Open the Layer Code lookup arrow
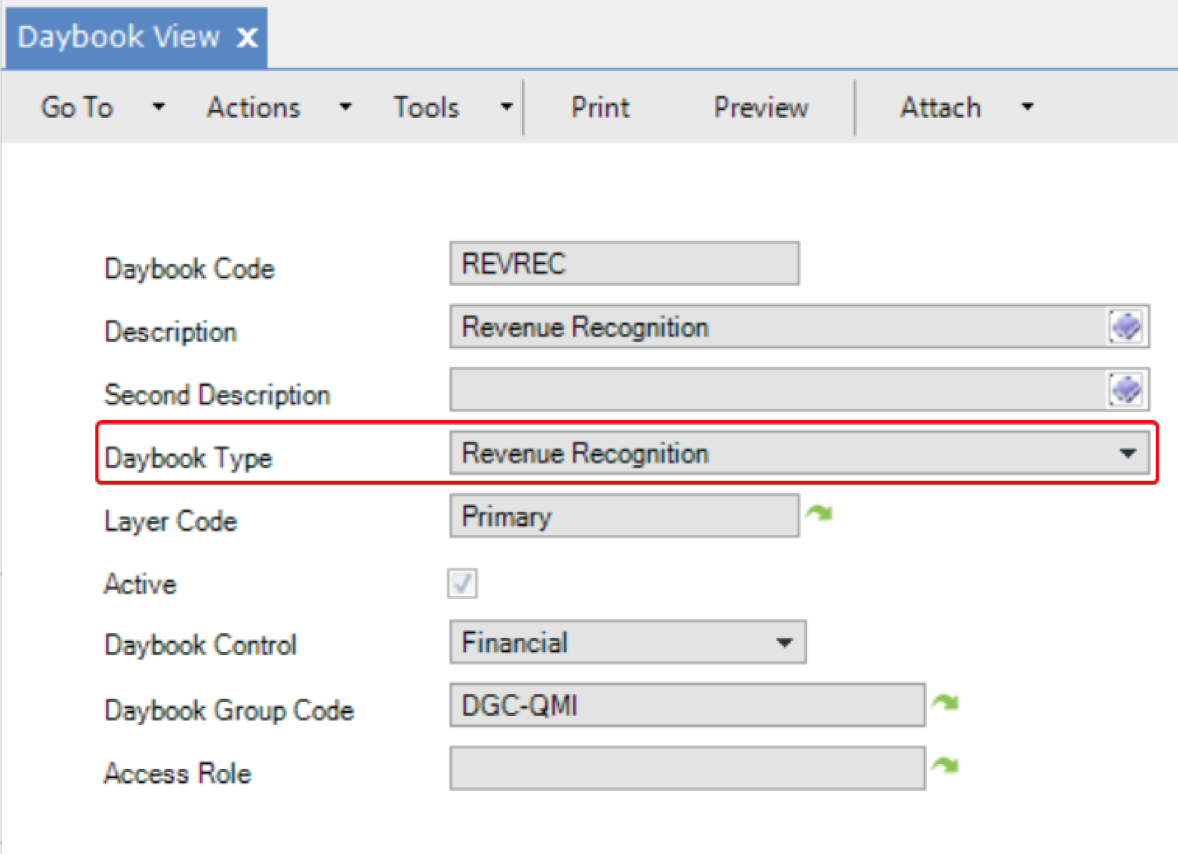This screenshot has width=1178, height=854. (821, 512)
